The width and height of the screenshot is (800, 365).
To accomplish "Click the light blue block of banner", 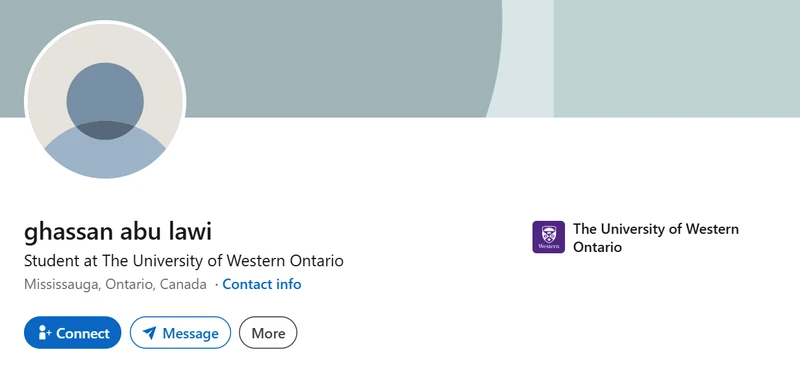I will (x=677, y=58).
